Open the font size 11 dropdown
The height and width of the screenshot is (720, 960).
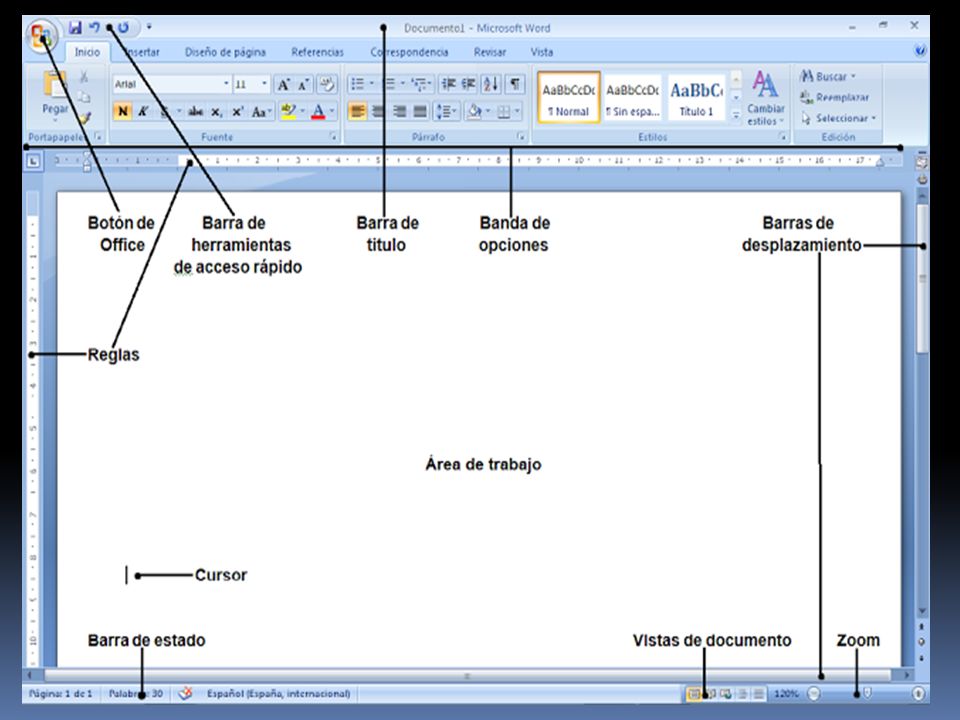click(x=264, y=84)
